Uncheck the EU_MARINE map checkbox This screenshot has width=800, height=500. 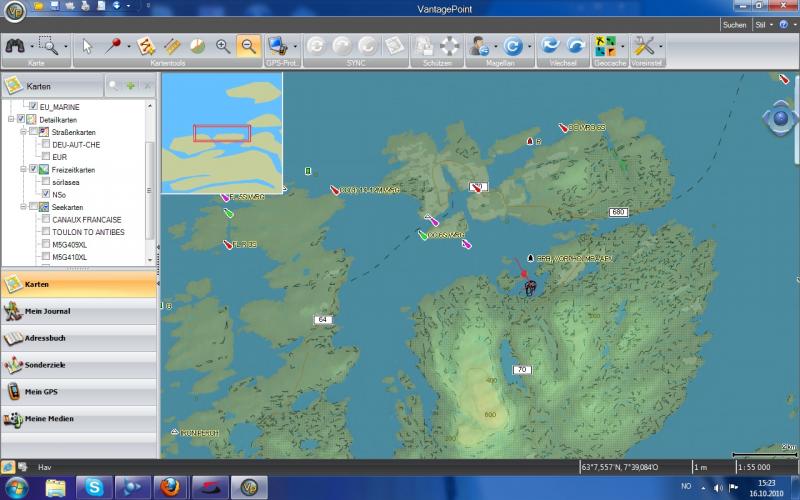pyautogui.click(x=34, y=107)
